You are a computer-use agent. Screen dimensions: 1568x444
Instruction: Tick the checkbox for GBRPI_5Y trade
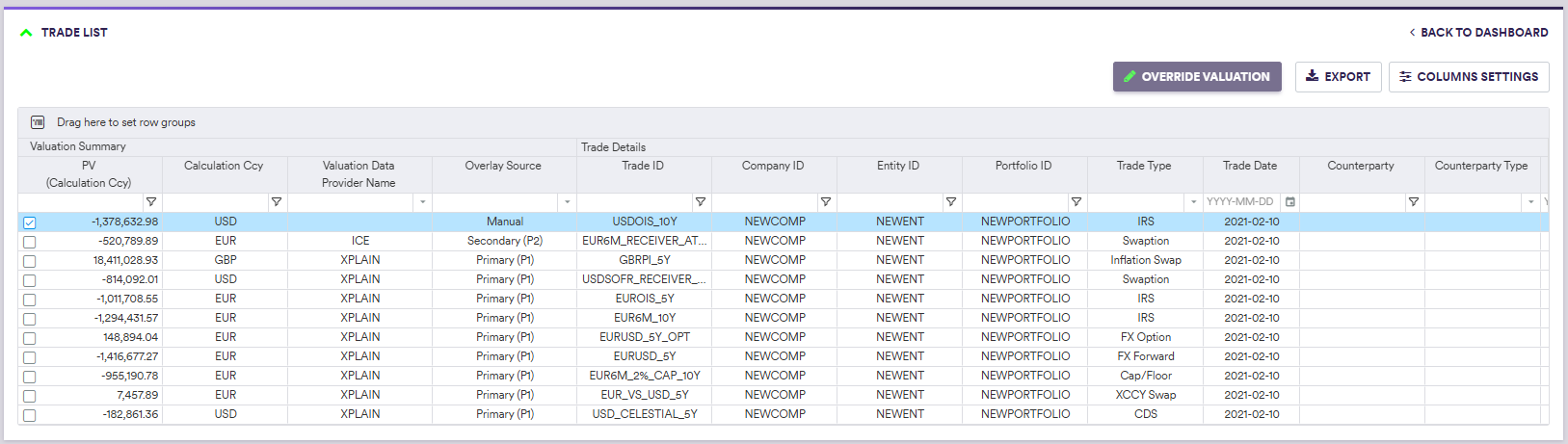point(30,261)
